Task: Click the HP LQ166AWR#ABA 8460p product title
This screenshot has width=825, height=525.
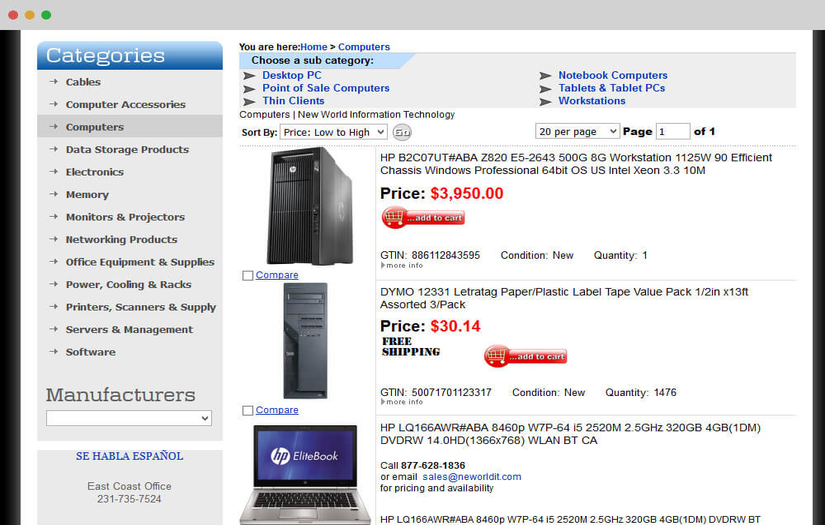Action: 570,434
